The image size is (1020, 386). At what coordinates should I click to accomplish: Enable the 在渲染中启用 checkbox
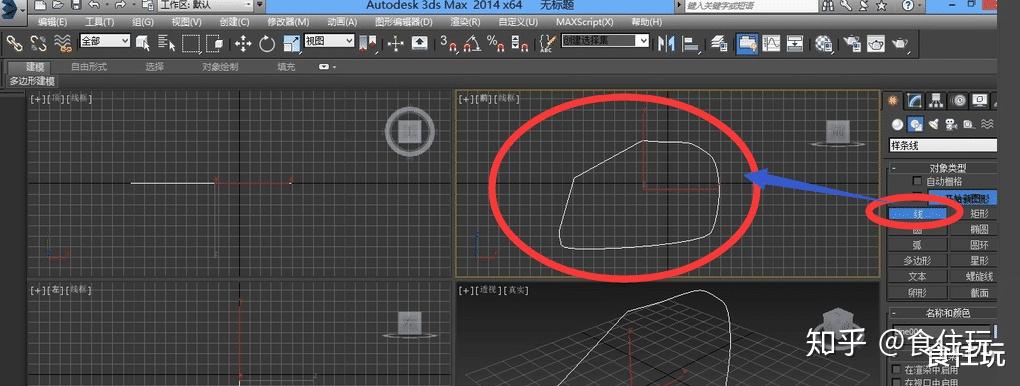tap(896, 369)
